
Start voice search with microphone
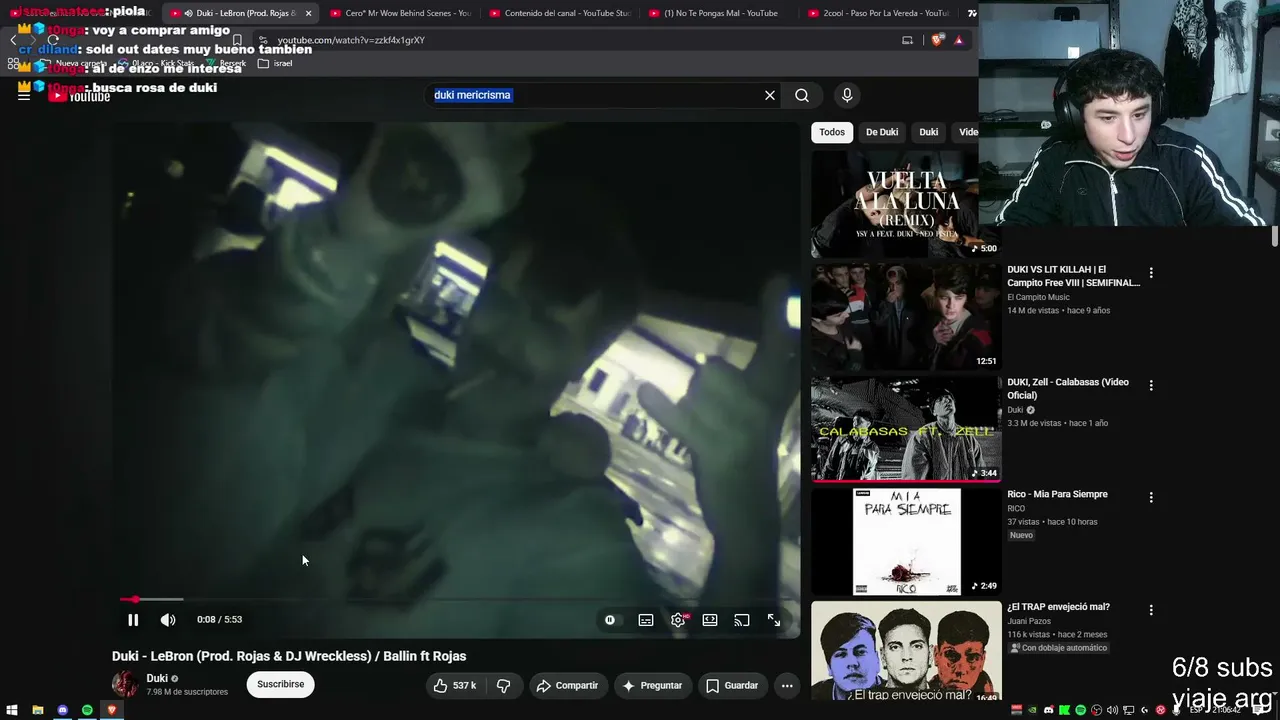847,95
